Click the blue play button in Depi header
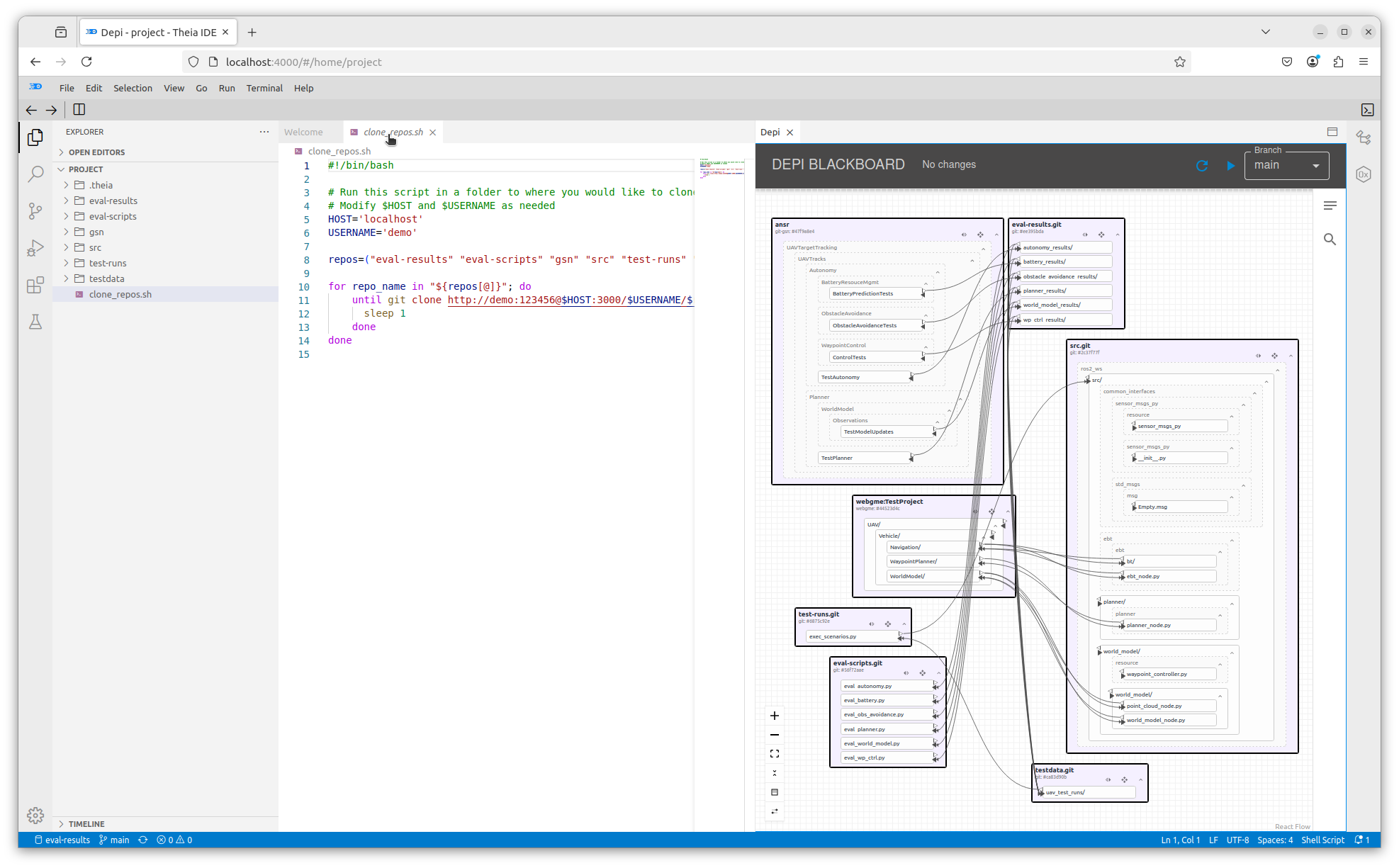This screenshot has width=1399, height=868. coord(1230,165)
